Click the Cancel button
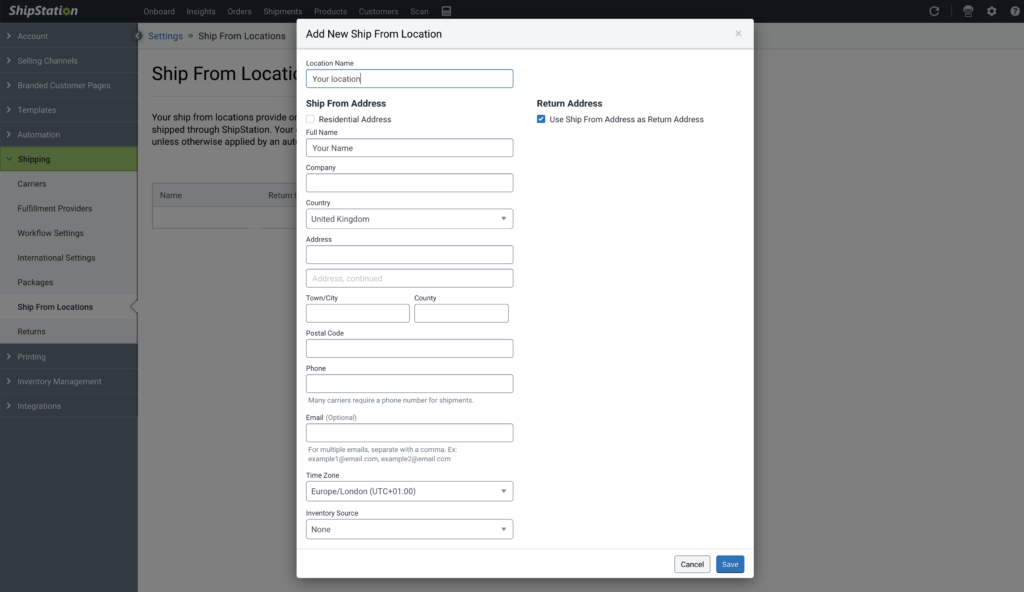The image size is (1024, 592). [692, 564]
